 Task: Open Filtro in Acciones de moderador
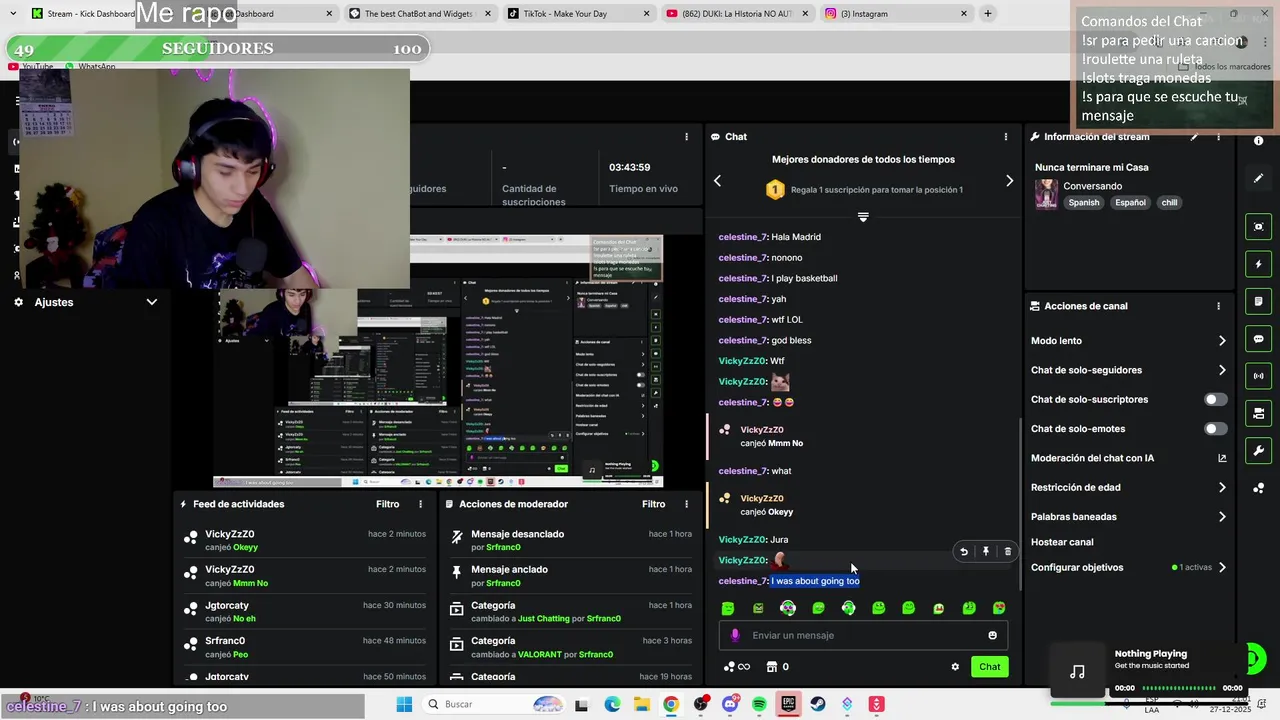(653, 504)
